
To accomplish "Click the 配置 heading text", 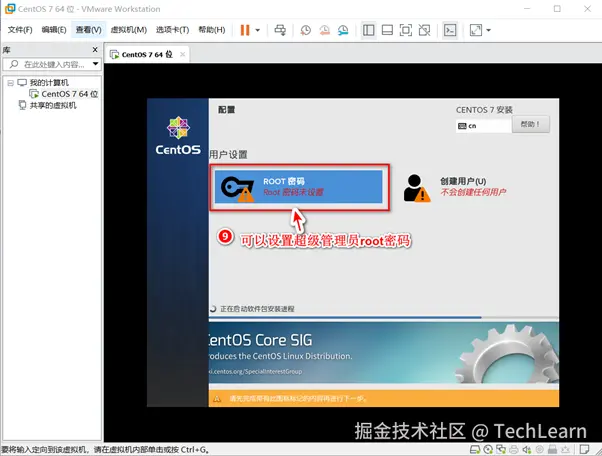I will coord(227,110).
